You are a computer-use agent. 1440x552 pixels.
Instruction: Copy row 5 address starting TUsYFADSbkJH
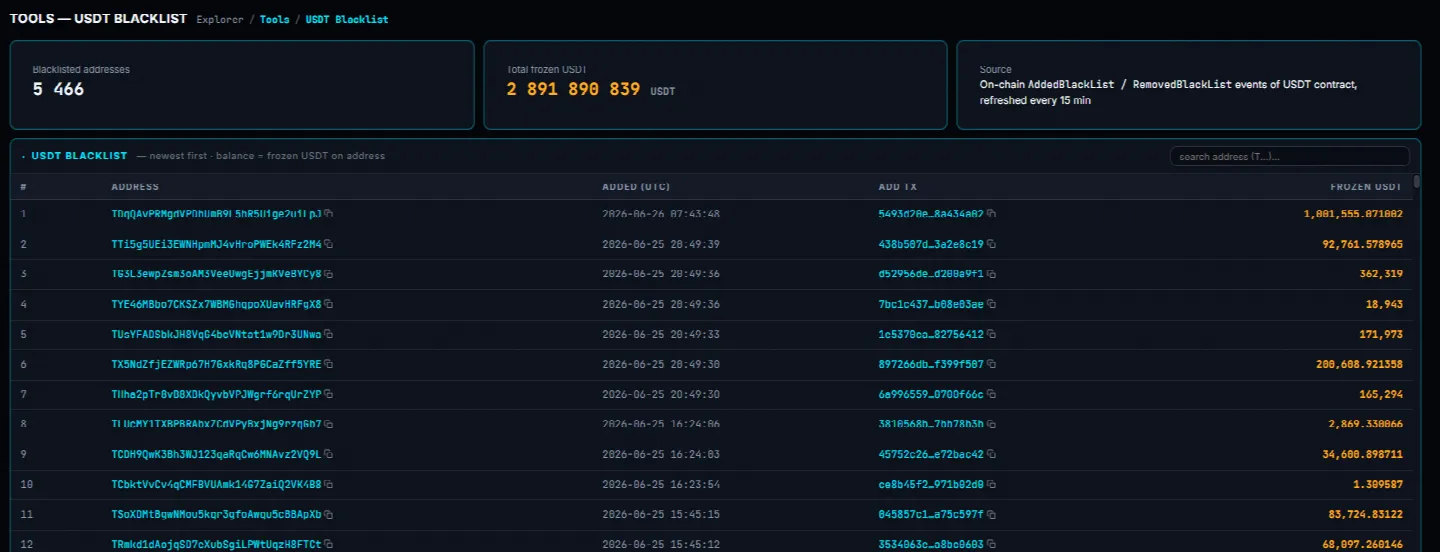328,334
